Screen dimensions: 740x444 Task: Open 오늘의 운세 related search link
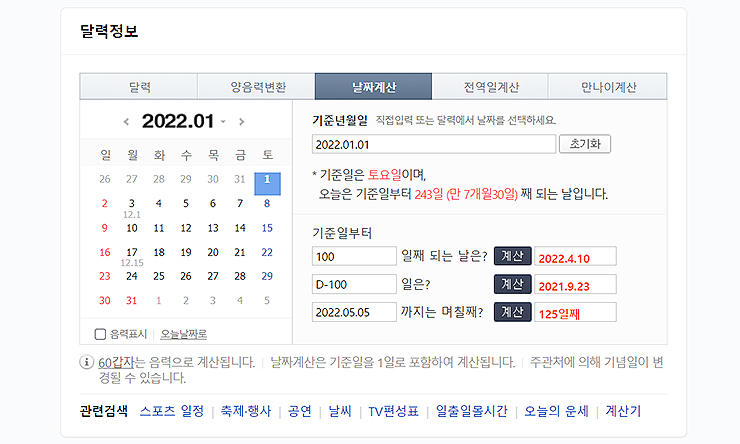click(556, 411)
